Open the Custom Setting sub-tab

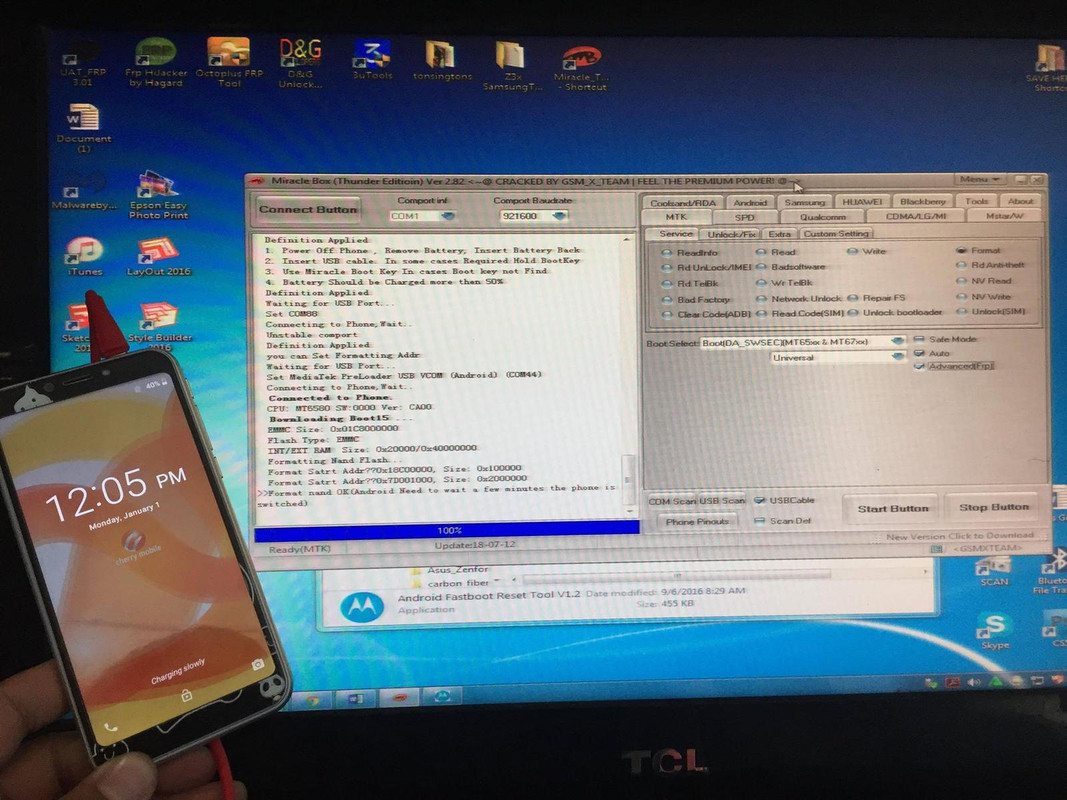tap(835, 233)
